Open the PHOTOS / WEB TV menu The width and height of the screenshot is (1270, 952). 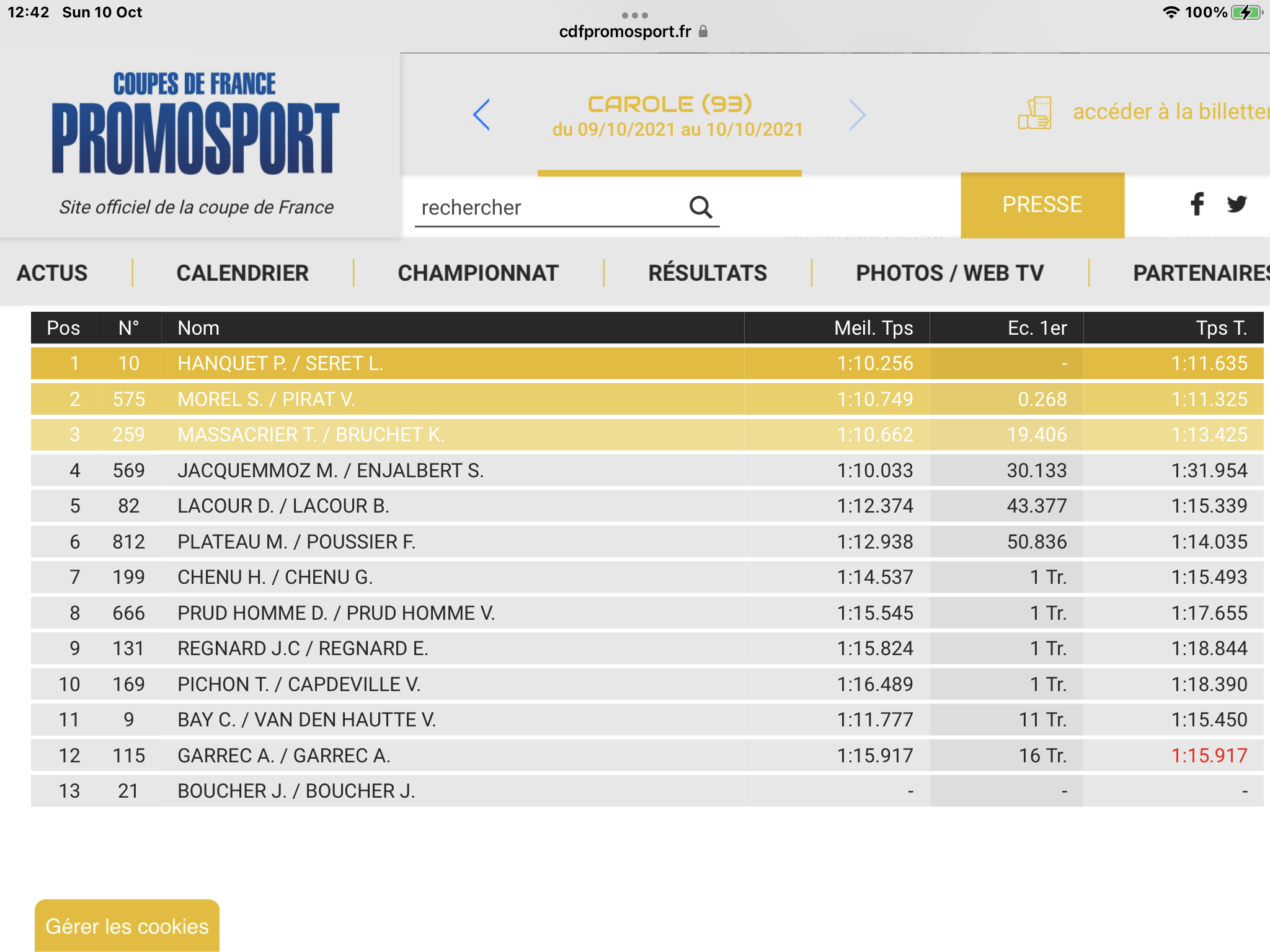click(x=950, y=273)
